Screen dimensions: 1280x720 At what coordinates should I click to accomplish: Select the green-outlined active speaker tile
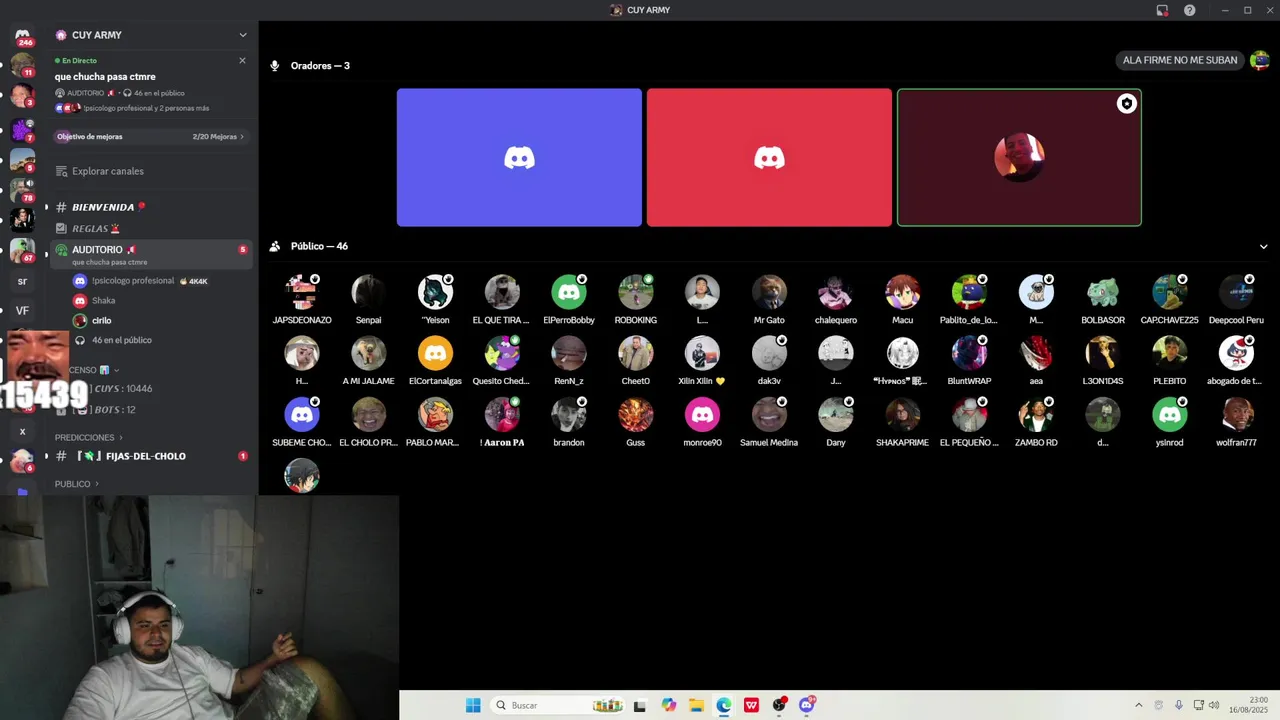[1019, 157]
